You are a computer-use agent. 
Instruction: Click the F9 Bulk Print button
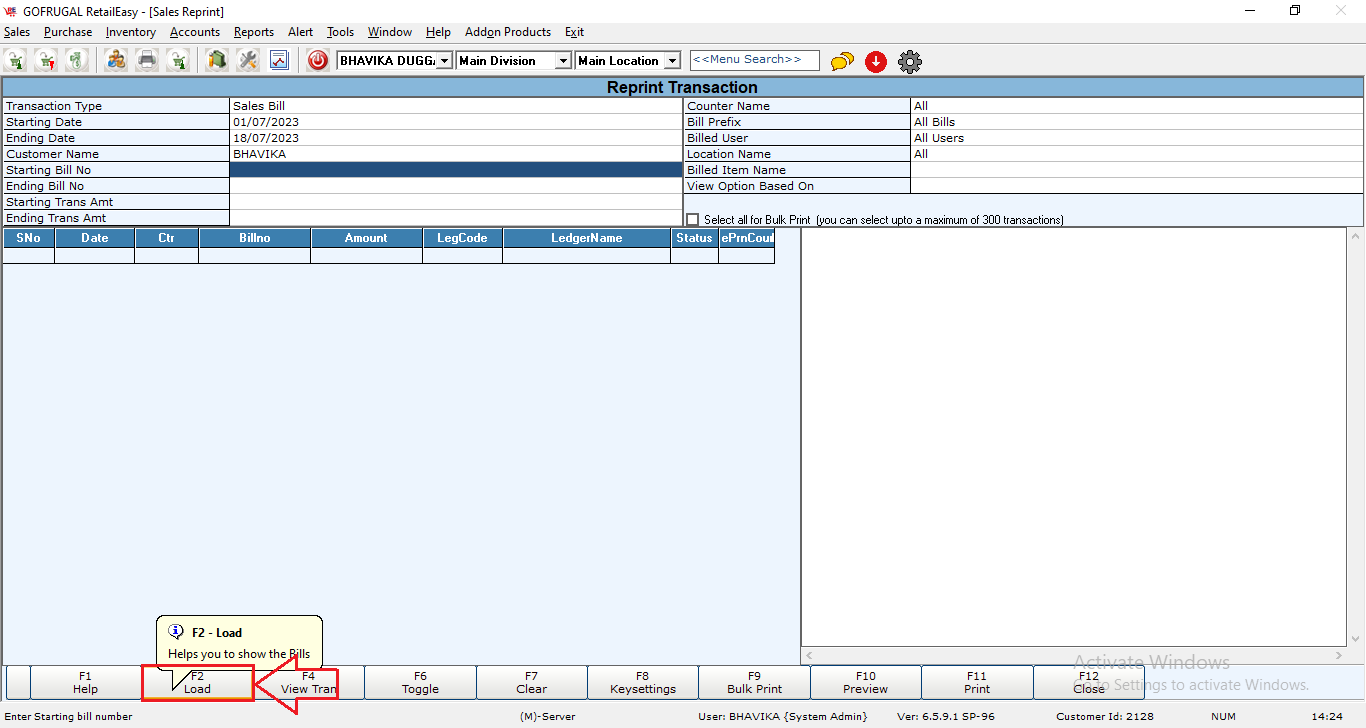754,682
